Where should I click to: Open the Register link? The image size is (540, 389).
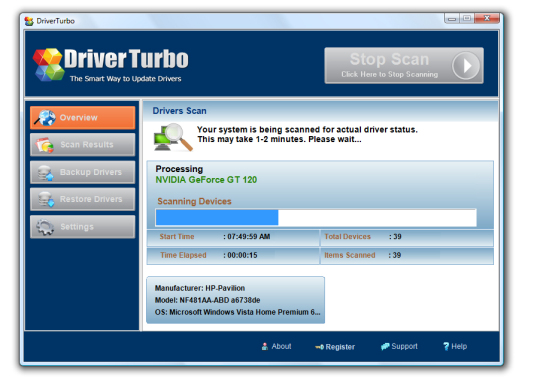point(335,347)
